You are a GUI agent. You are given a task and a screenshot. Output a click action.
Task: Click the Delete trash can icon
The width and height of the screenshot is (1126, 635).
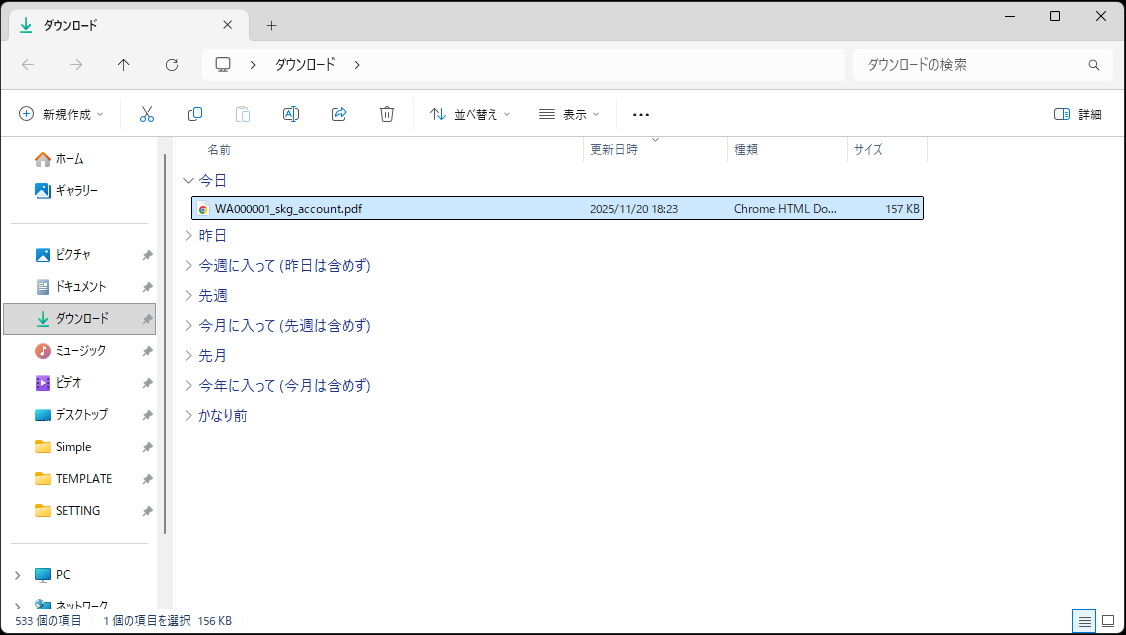pyautogui.click(x=387, y=114)
